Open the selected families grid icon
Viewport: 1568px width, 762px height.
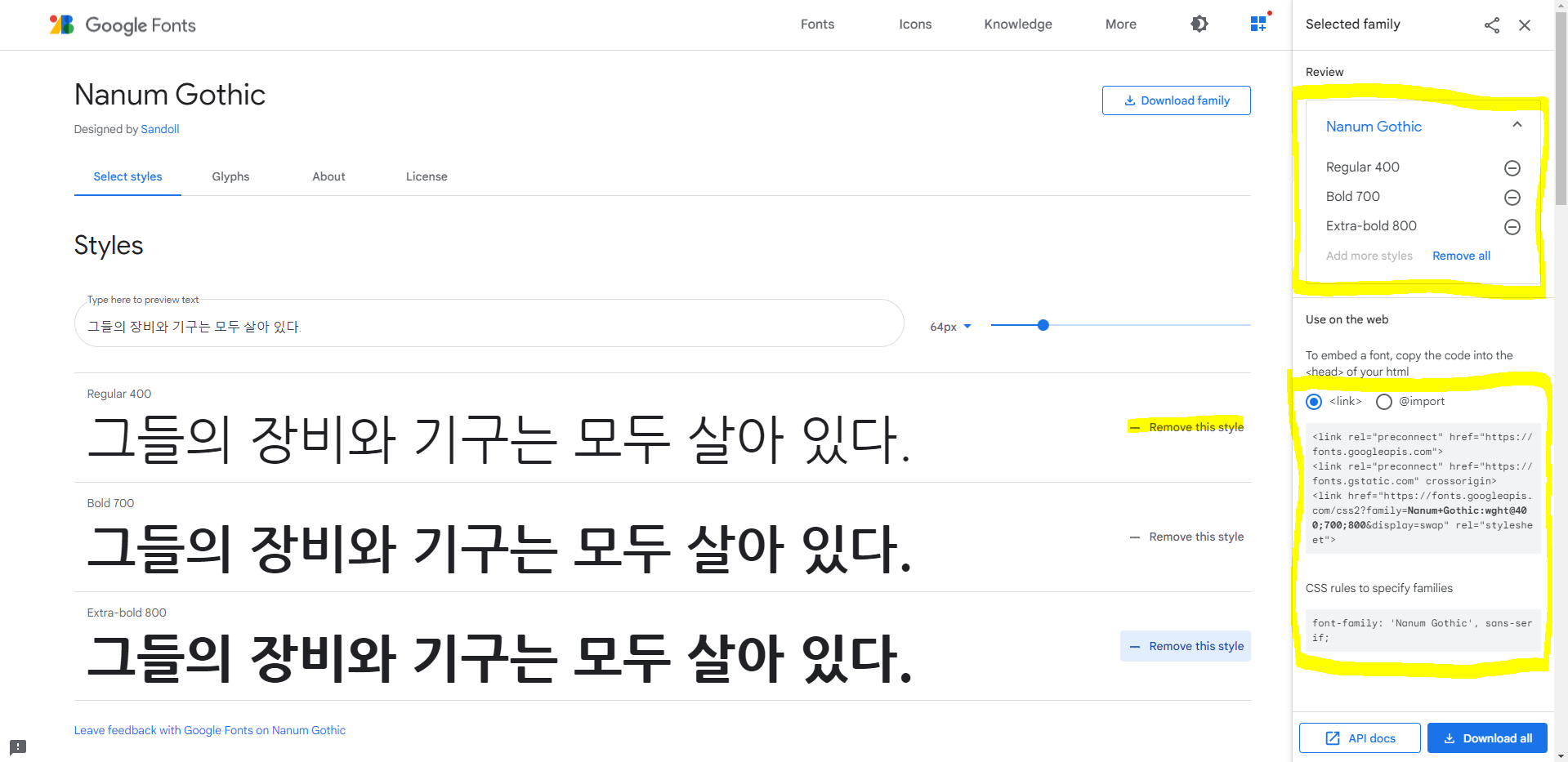click(x=1259, y=24)
